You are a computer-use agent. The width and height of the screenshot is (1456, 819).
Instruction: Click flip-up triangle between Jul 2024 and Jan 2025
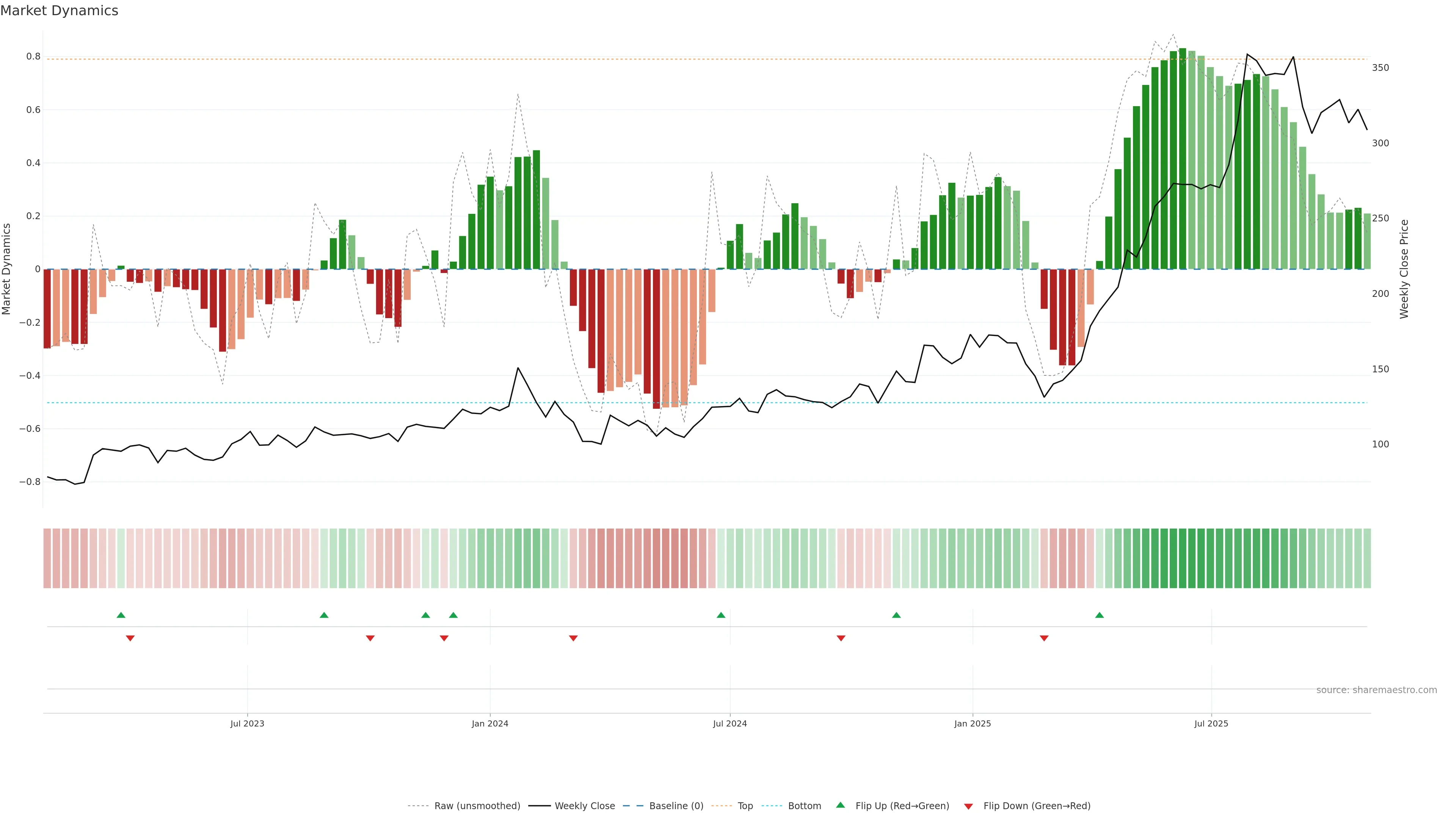pyautogui.click(x=896, y=615)
